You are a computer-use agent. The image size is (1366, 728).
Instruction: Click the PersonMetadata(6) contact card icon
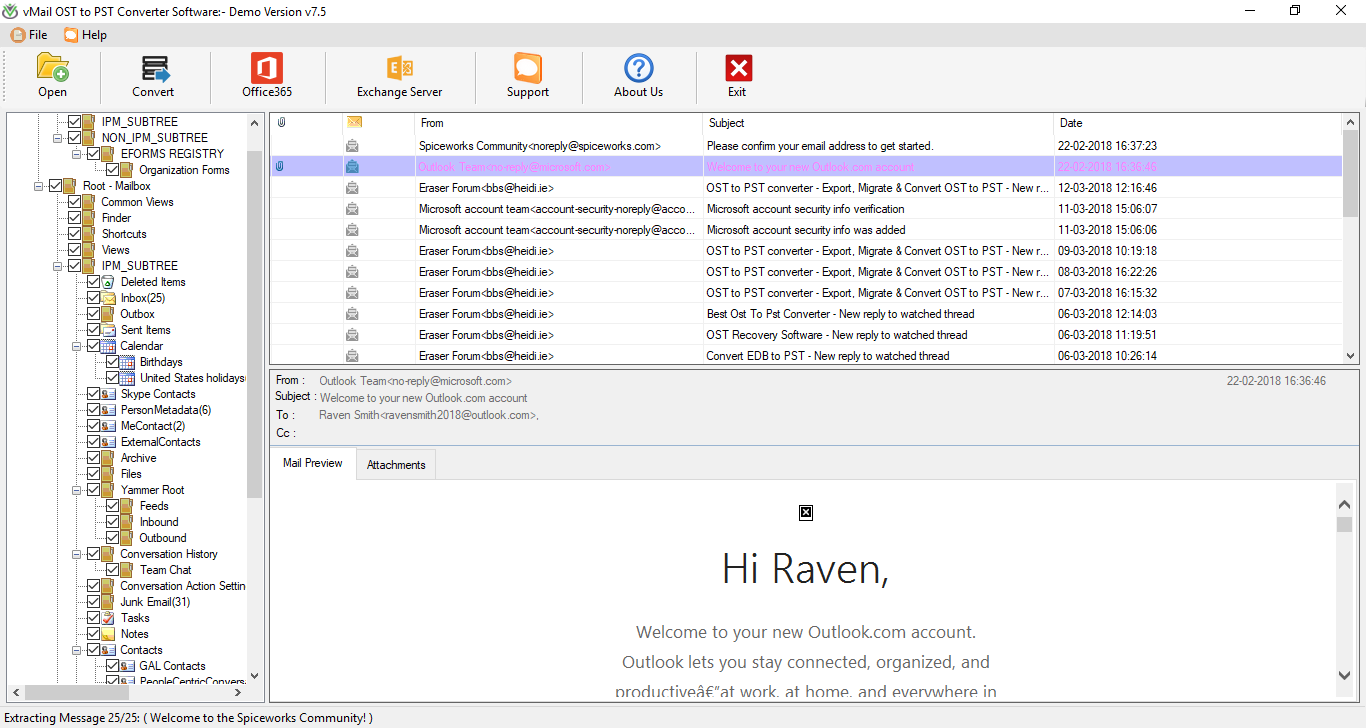[109, 410]
